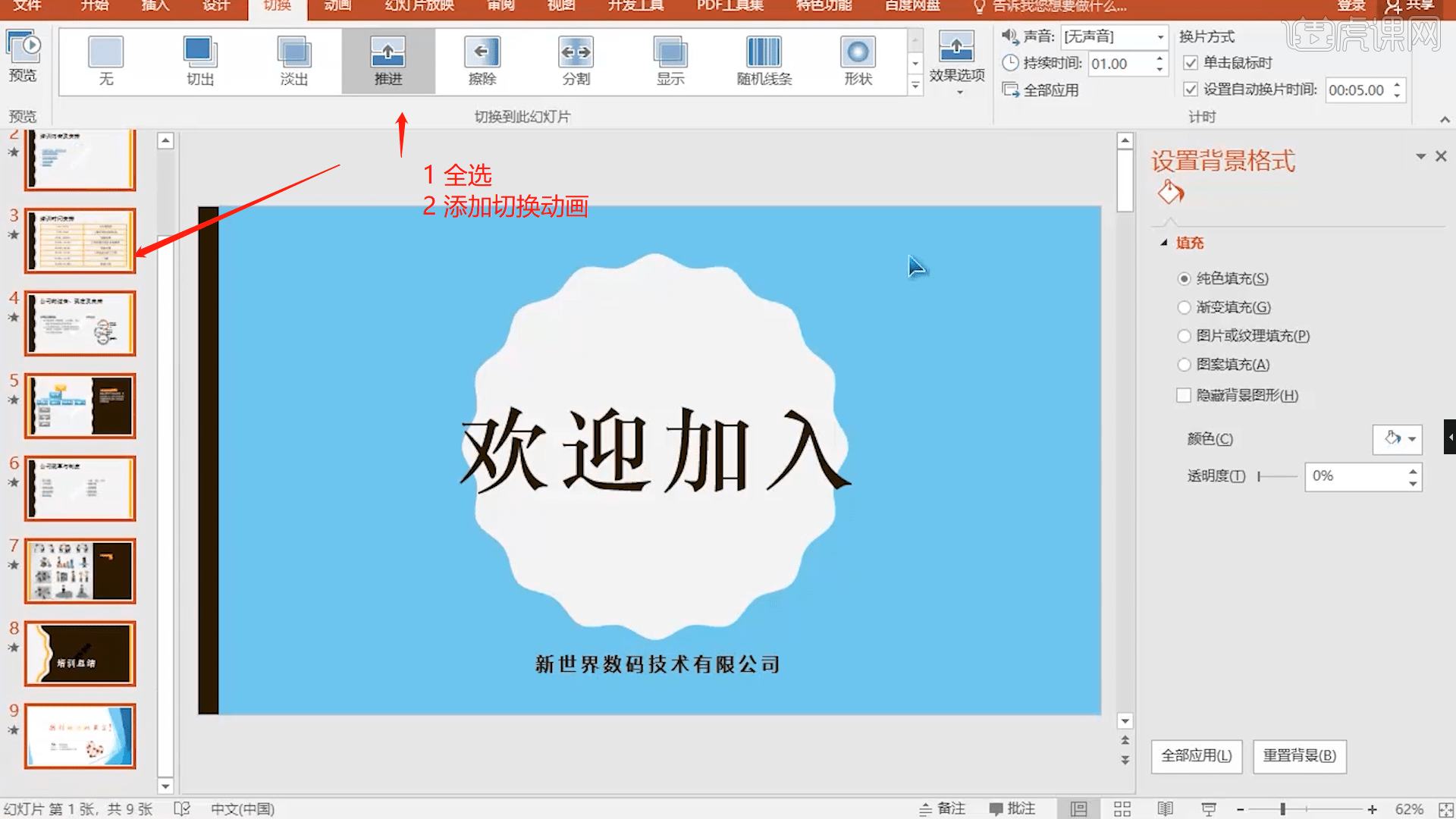Apply the 显示 reveal transition
Viewport: 1456px width, 819px height.
click(670, 61)
